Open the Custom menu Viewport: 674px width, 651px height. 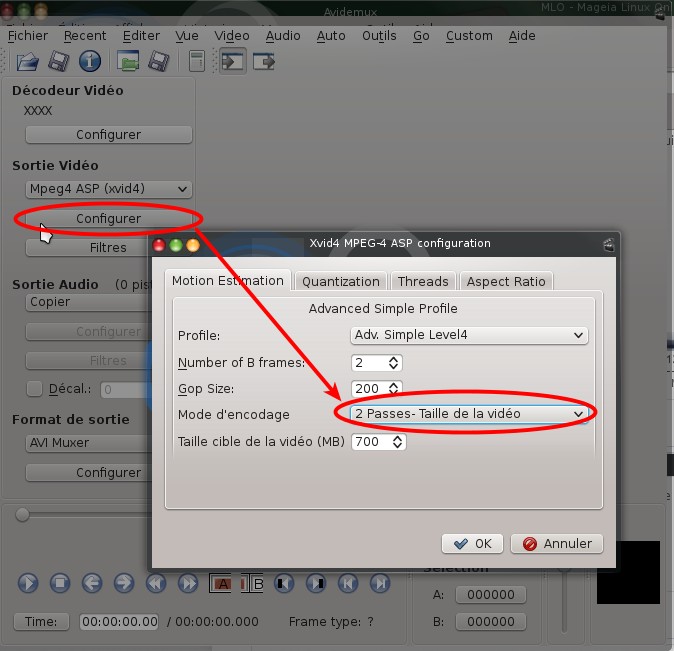[469, 36]
